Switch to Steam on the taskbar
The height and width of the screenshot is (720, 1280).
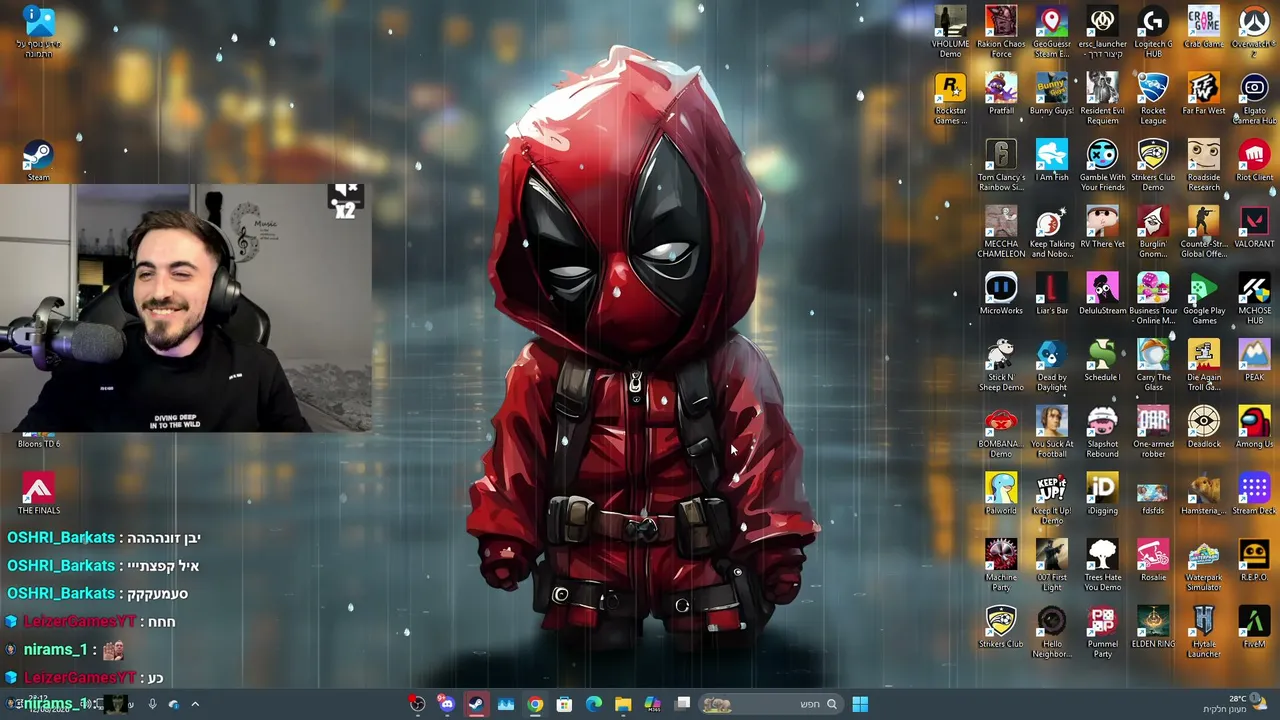tap(476, 704)
